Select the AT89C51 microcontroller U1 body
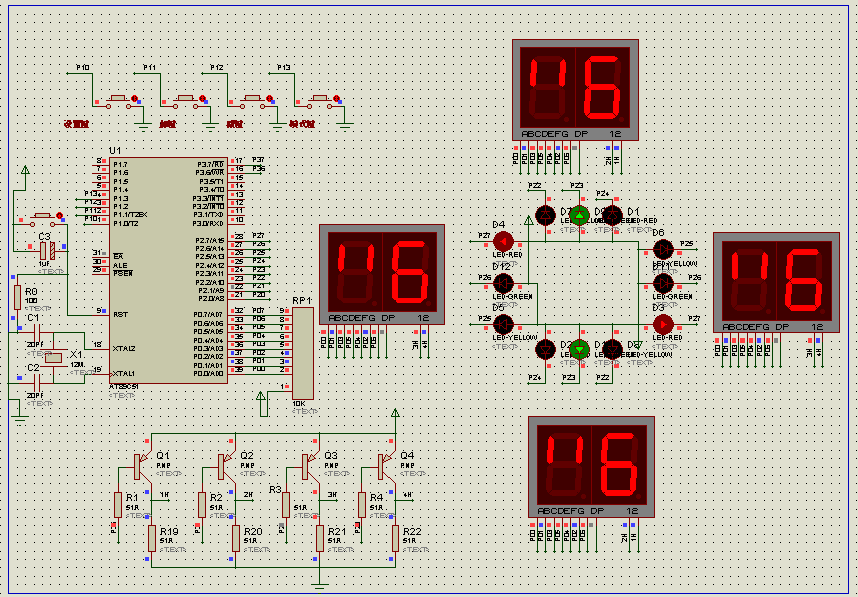Viewport: 858px width, 597px height. point(169,270)
